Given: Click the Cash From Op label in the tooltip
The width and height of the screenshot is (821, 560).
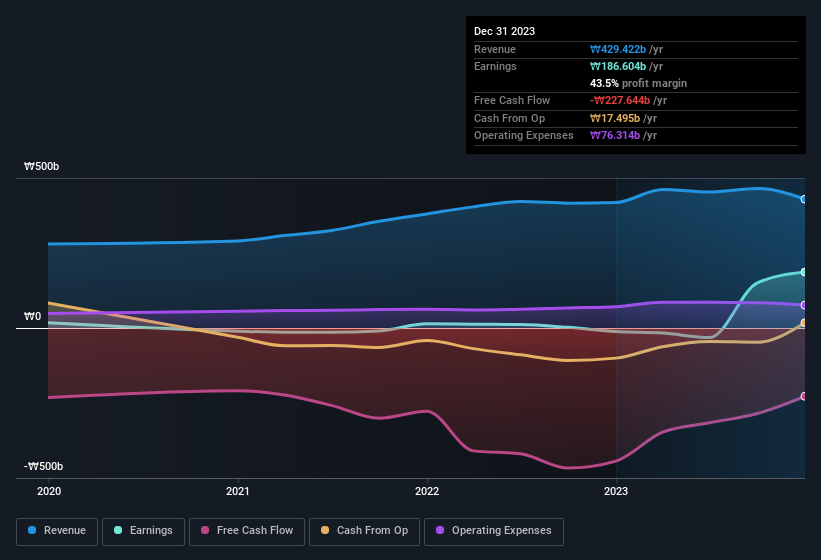Looking at the screenshot, I should pos(509,118).
